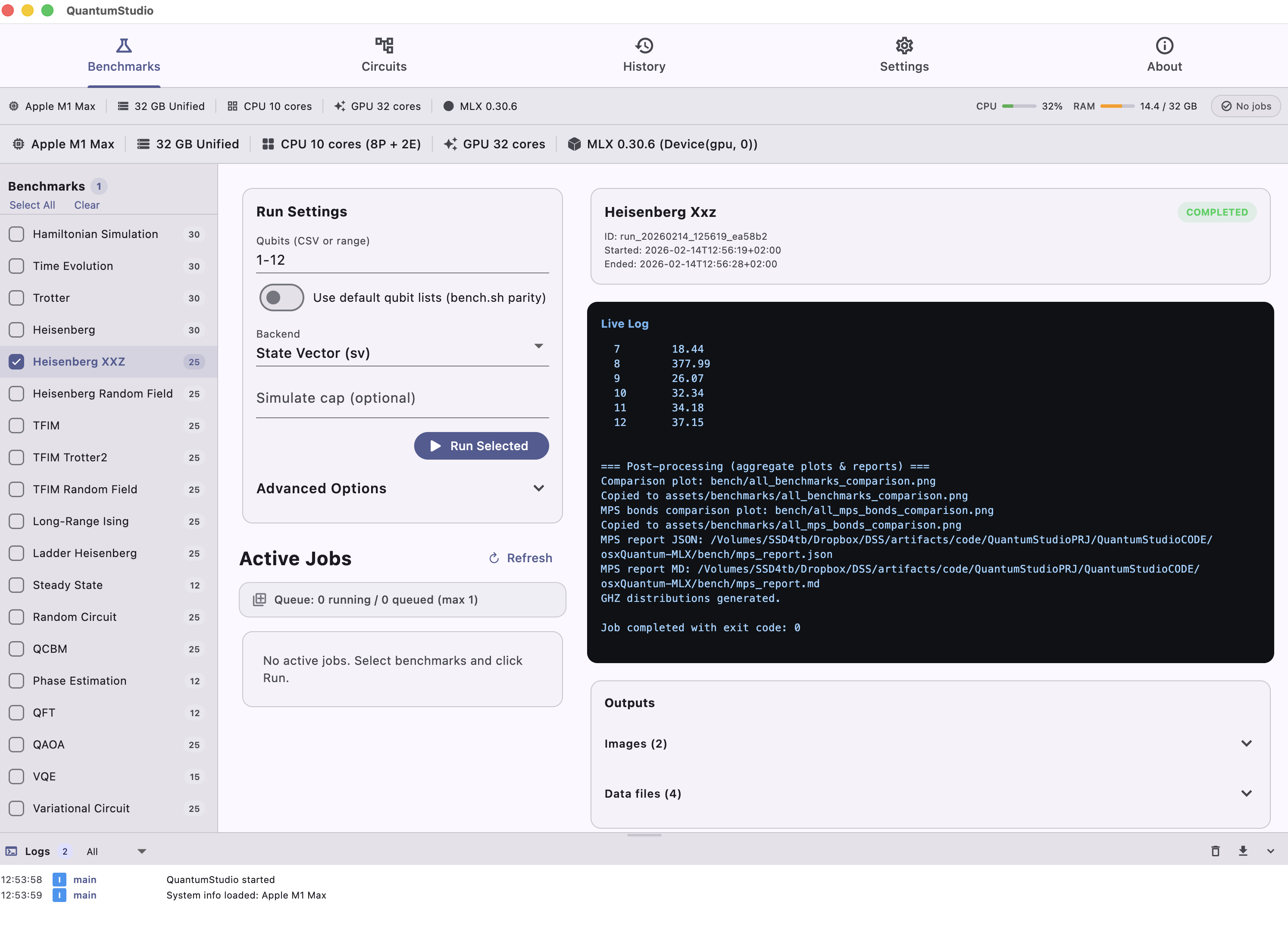The width and height of the screenshot is (1288, 927).
Task: Click the No jobs status badge icon
Action: point(1227,106)
